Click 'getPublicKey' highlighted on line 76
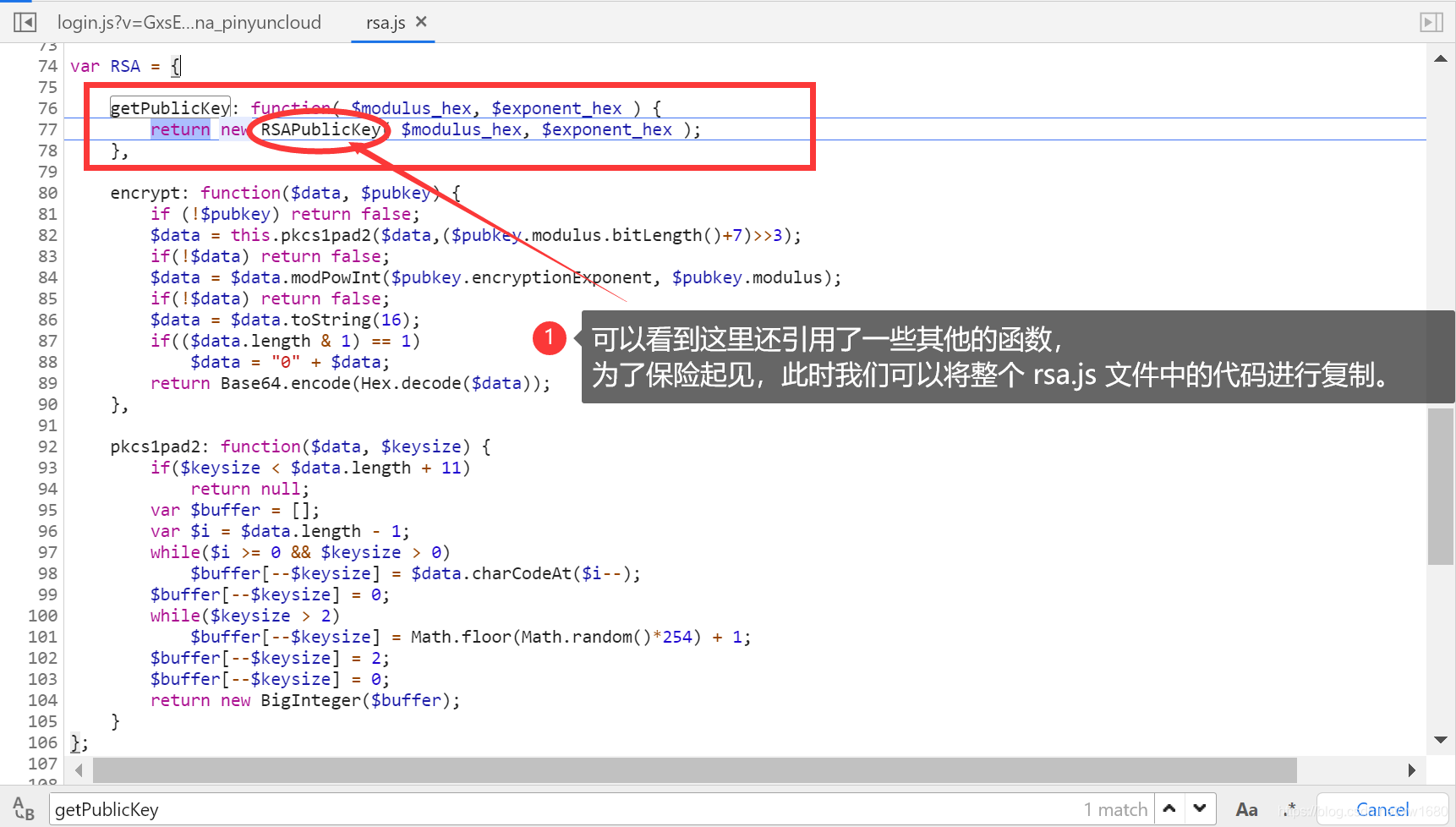 (170, 108)
